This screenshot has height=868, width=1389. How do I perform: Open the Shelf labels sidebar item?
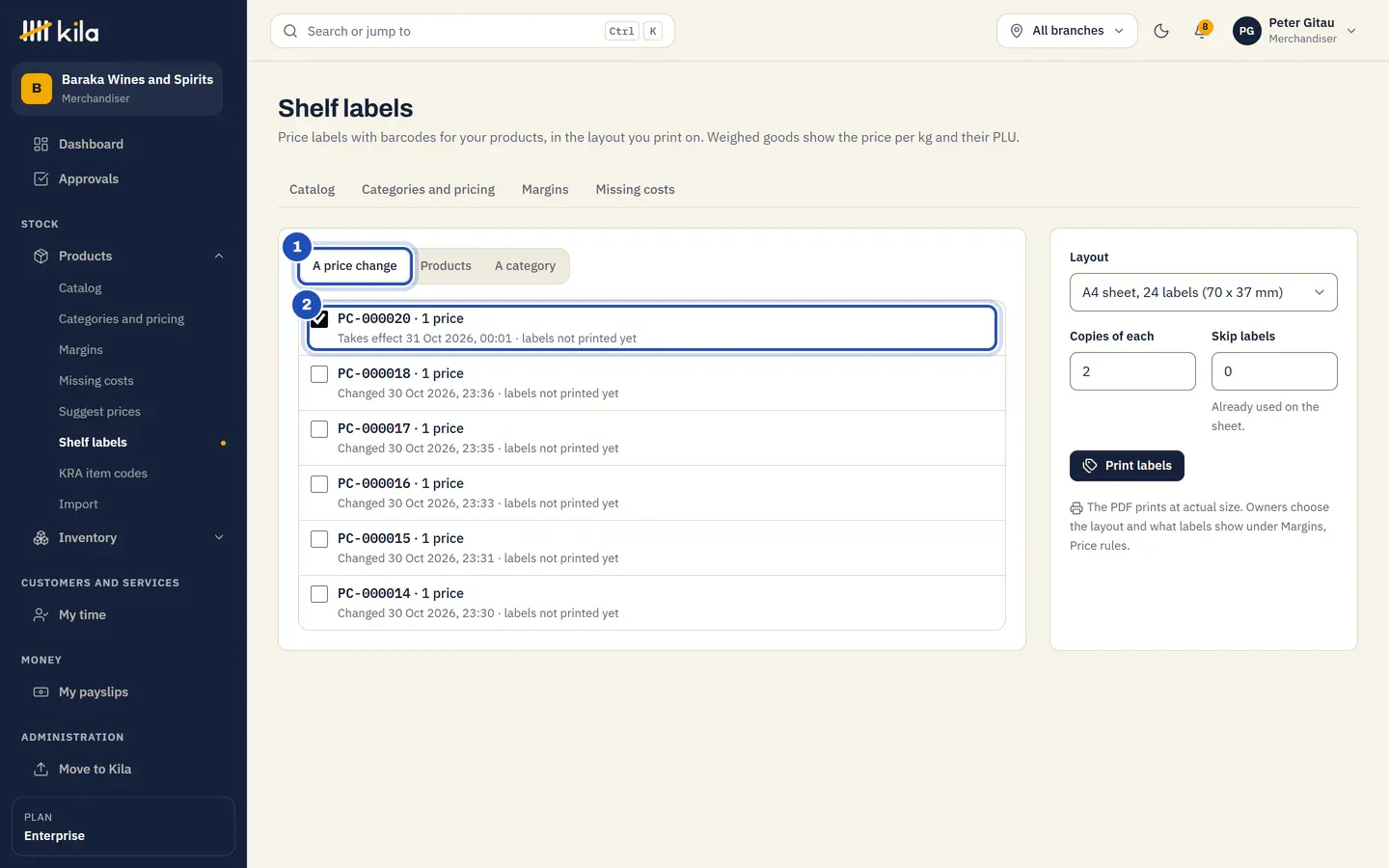[93, 443]
